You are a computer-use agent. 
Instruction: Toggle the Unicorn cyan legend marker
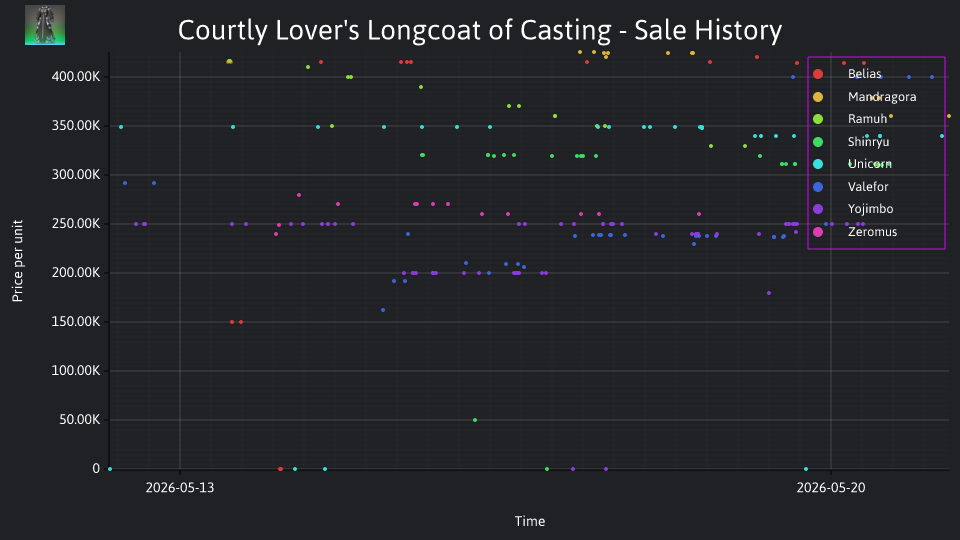[x=817, y=164]
